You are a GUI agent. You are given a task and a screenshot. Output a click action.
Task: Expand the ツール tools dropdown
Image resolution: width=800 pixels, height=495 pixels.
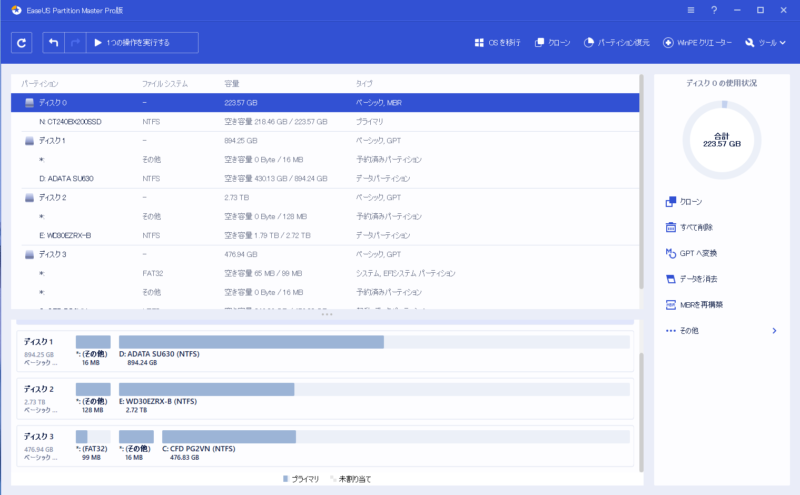(765, 43)
